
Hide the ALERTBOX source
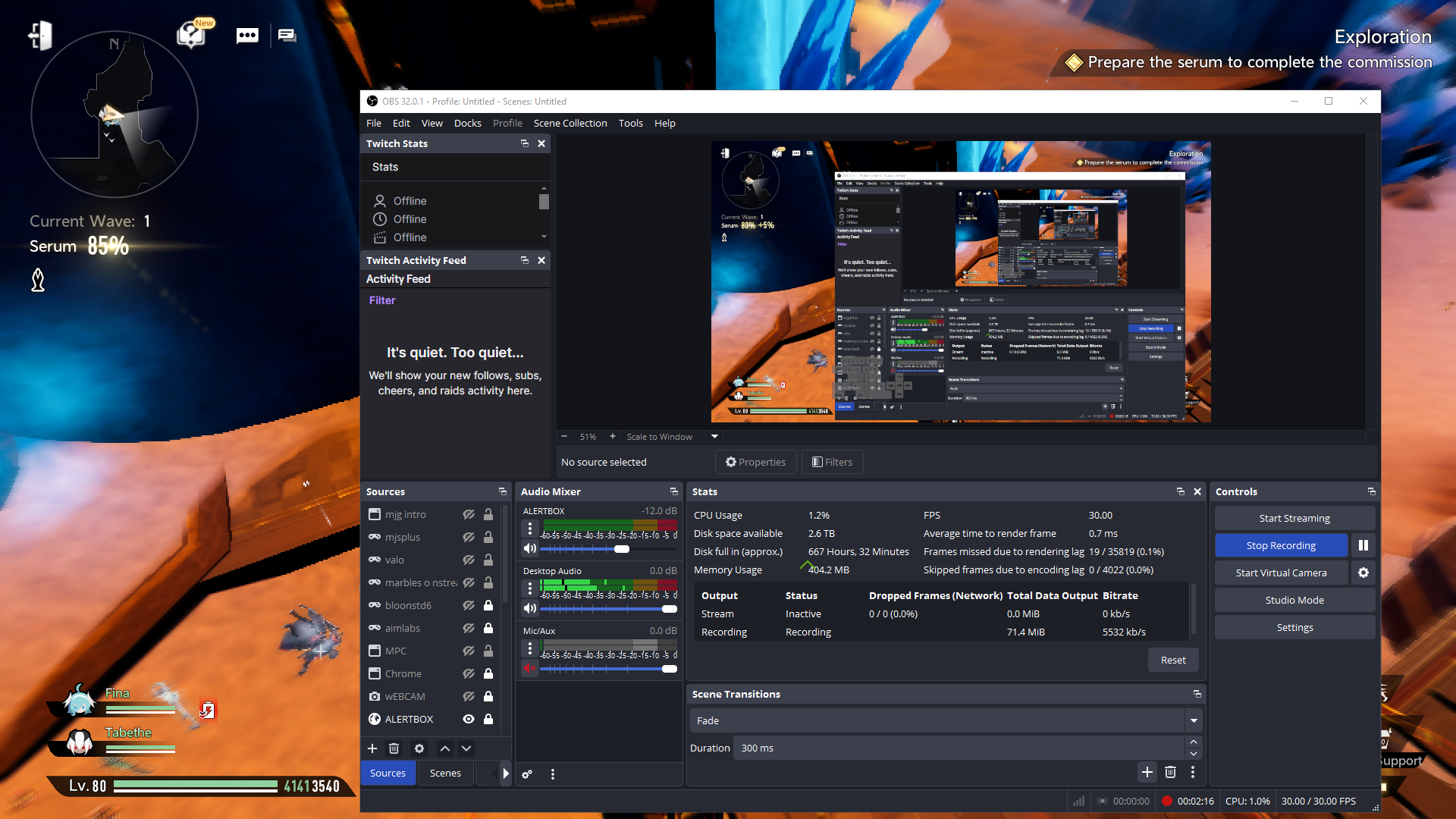pyautogui.click(x=469, y=719)
